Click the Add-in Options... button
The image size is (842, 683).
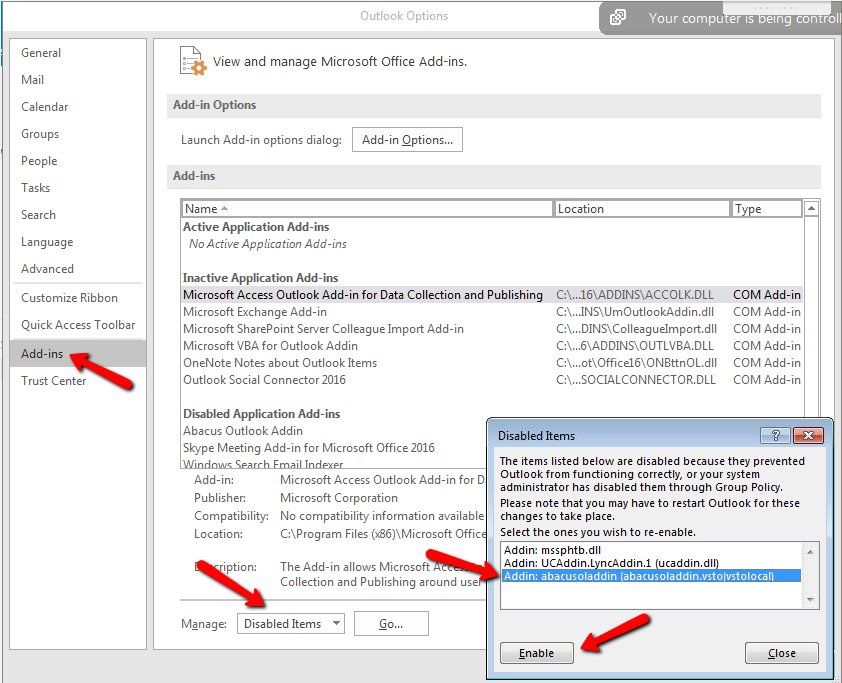point(407,140)
